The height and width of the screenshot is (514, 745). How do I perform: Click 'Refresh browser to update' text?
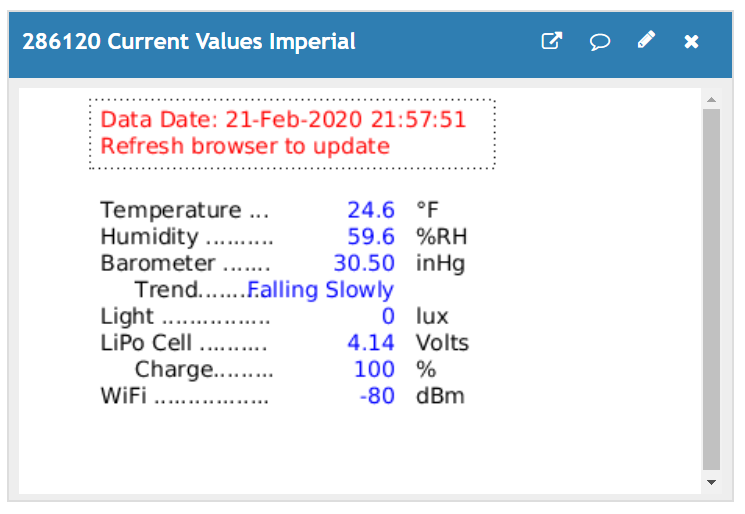[245, 146]
